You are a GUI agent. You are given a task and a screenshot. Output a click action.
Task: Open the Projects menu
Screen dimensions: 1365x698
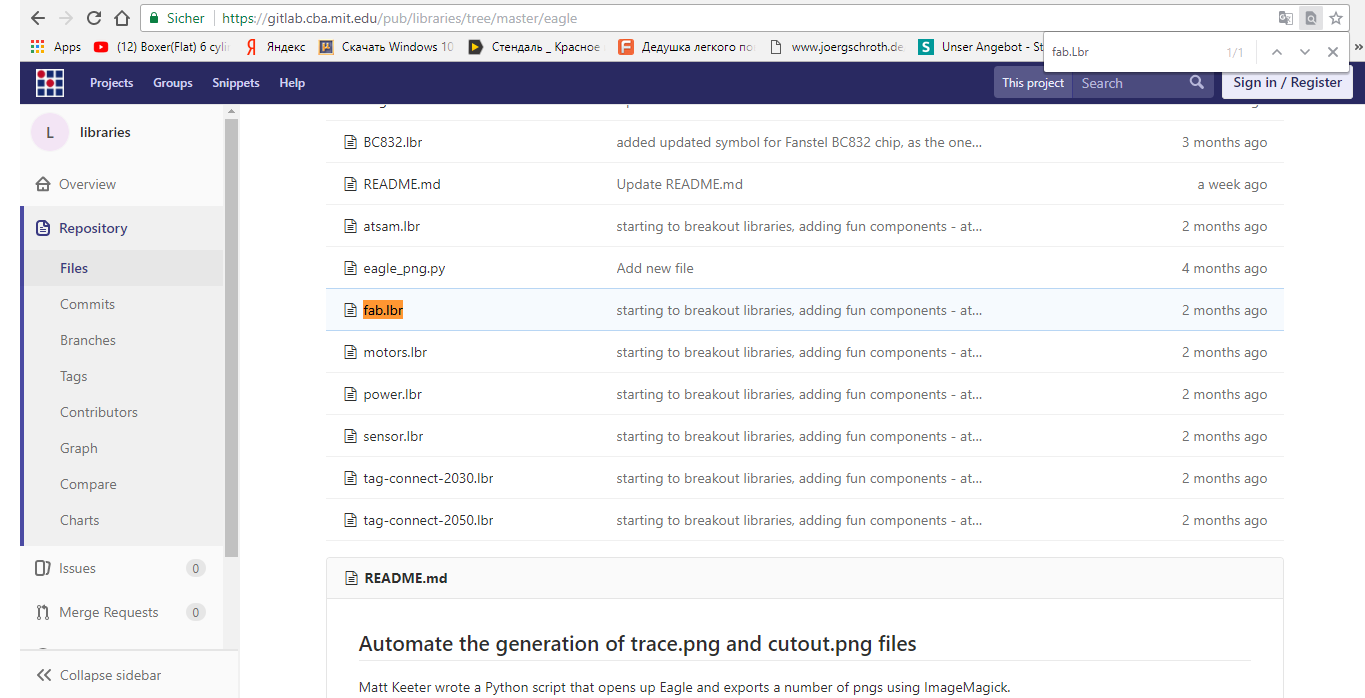(x=111, y=83)
